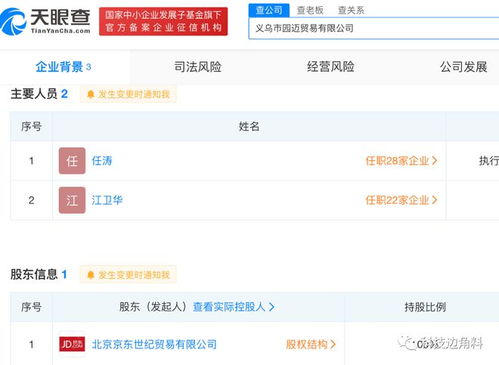This screenshot has width=499, height=365.
Task: Open the 江卫华 person link
Action: [107, 200]
